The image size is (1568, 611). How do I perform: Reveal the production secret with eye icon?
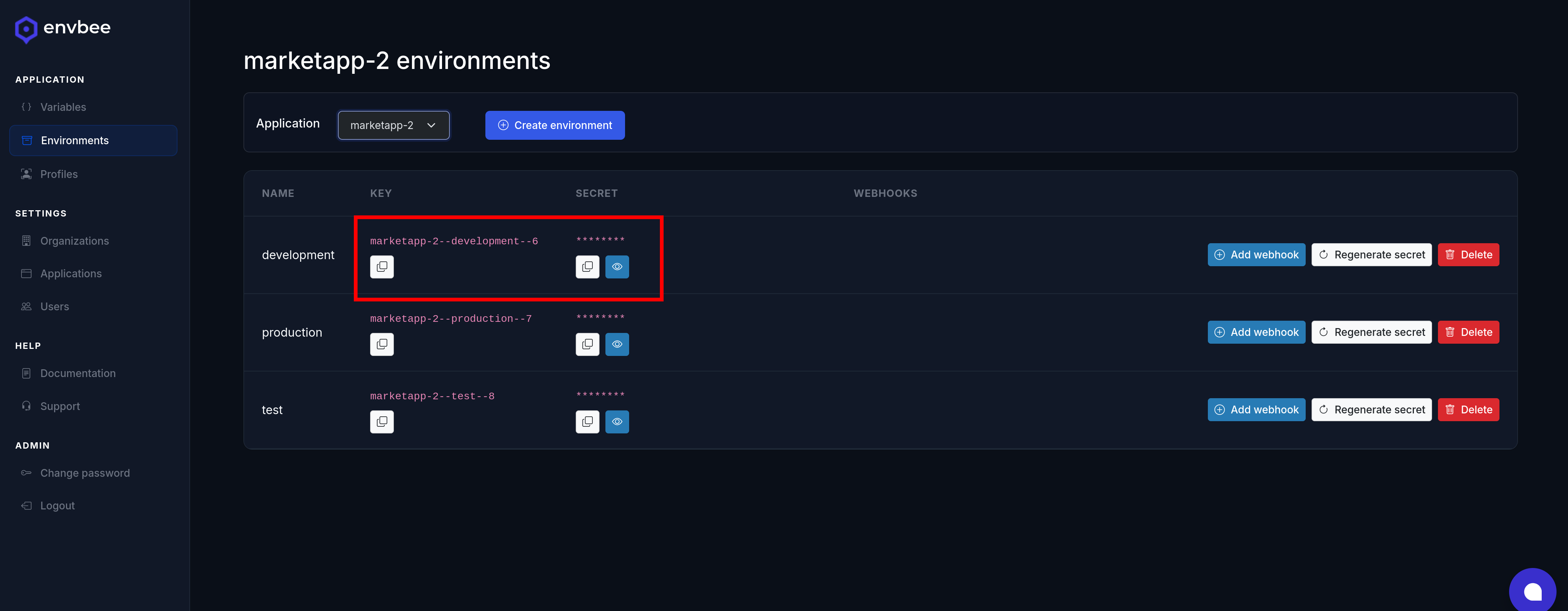coord(617,344)
